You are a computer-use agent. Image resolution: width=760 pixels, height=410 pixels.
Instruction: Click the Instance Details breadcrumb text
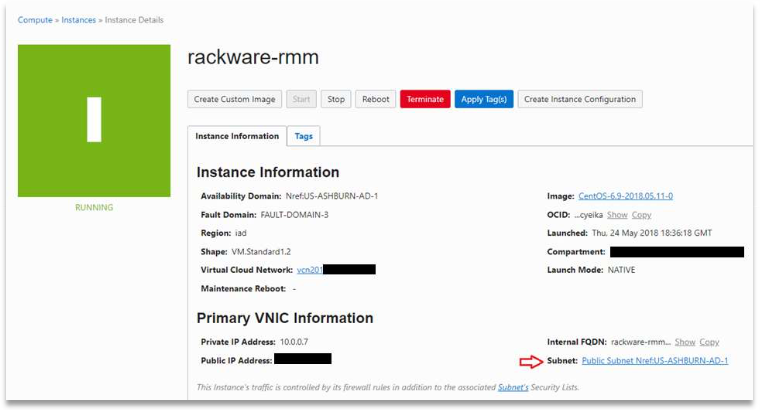pyautogui.click(x=134, y=20)
